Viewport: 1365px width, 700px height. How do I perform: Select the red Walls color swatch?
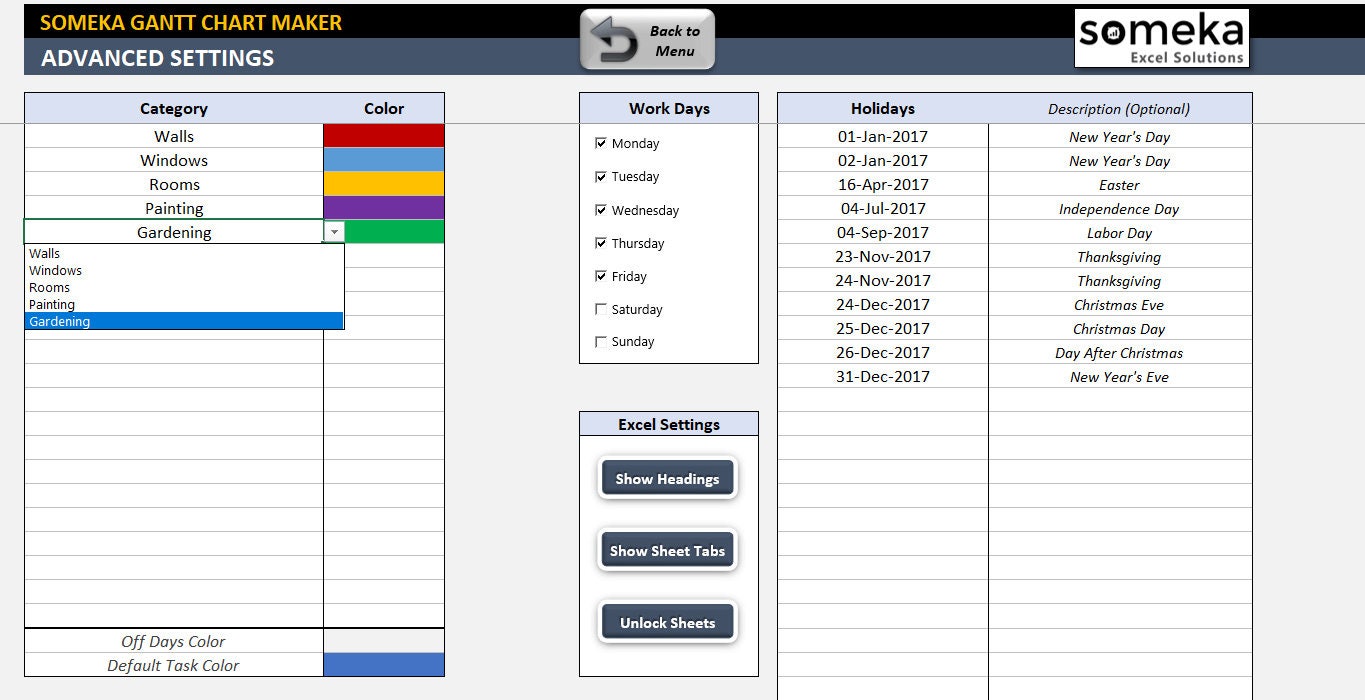pos(384,136)
